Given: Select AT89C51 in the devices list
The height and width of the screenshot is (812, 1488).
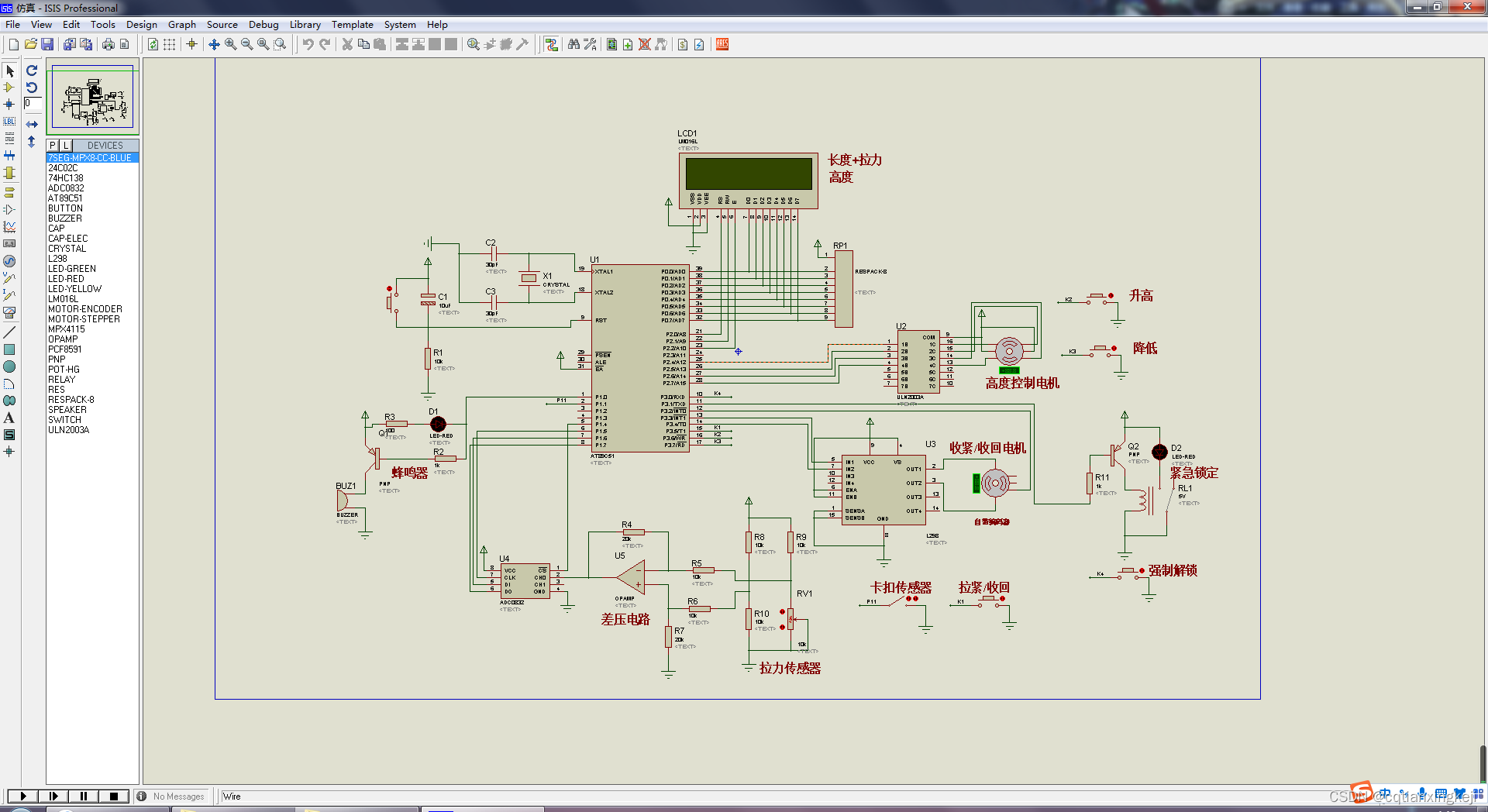Looking at the screenshot, I should [x=65, y=198].
